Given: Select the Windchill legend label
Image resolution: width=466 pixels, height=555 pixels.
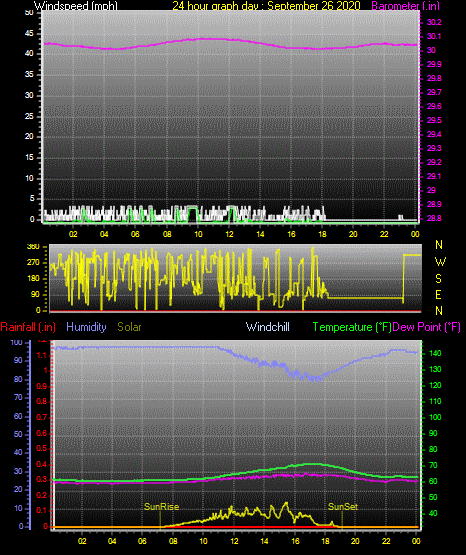Looking at the screenshot, I should pos(267,327).
